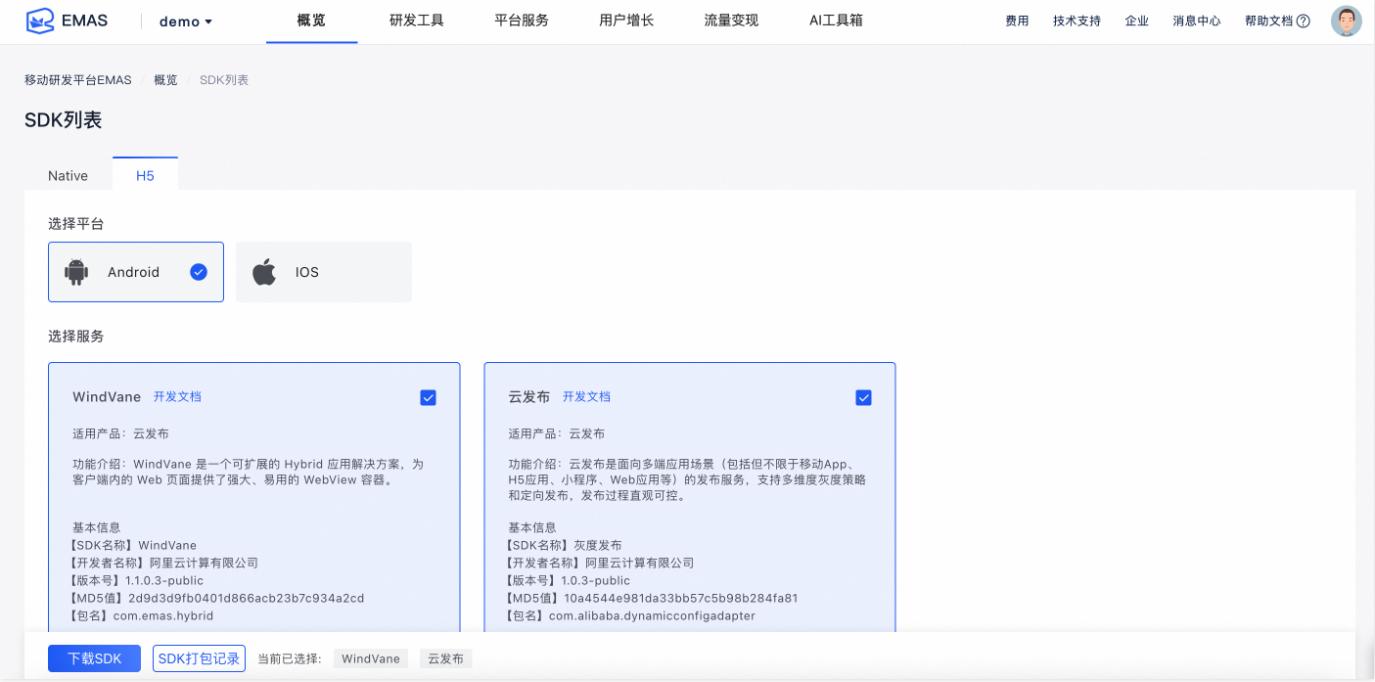Image resolution: width=1375 pixels, height=682 pixels.
Task: Click the EMAS logo icon
Action: click(x=40, y=22)
